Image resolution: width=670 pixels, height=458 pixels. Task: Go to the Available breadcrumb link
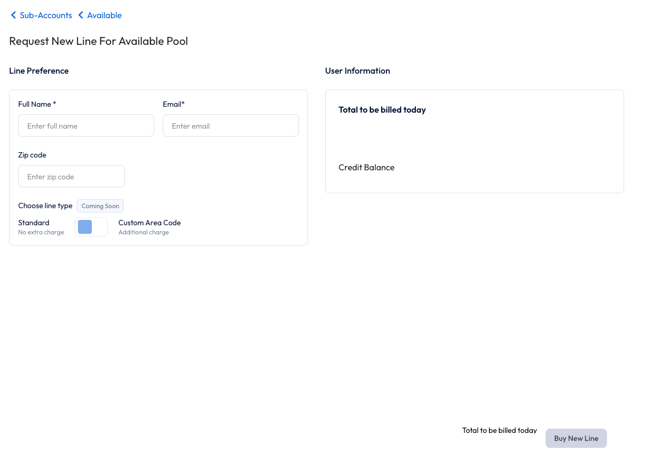tap(104, 15)
